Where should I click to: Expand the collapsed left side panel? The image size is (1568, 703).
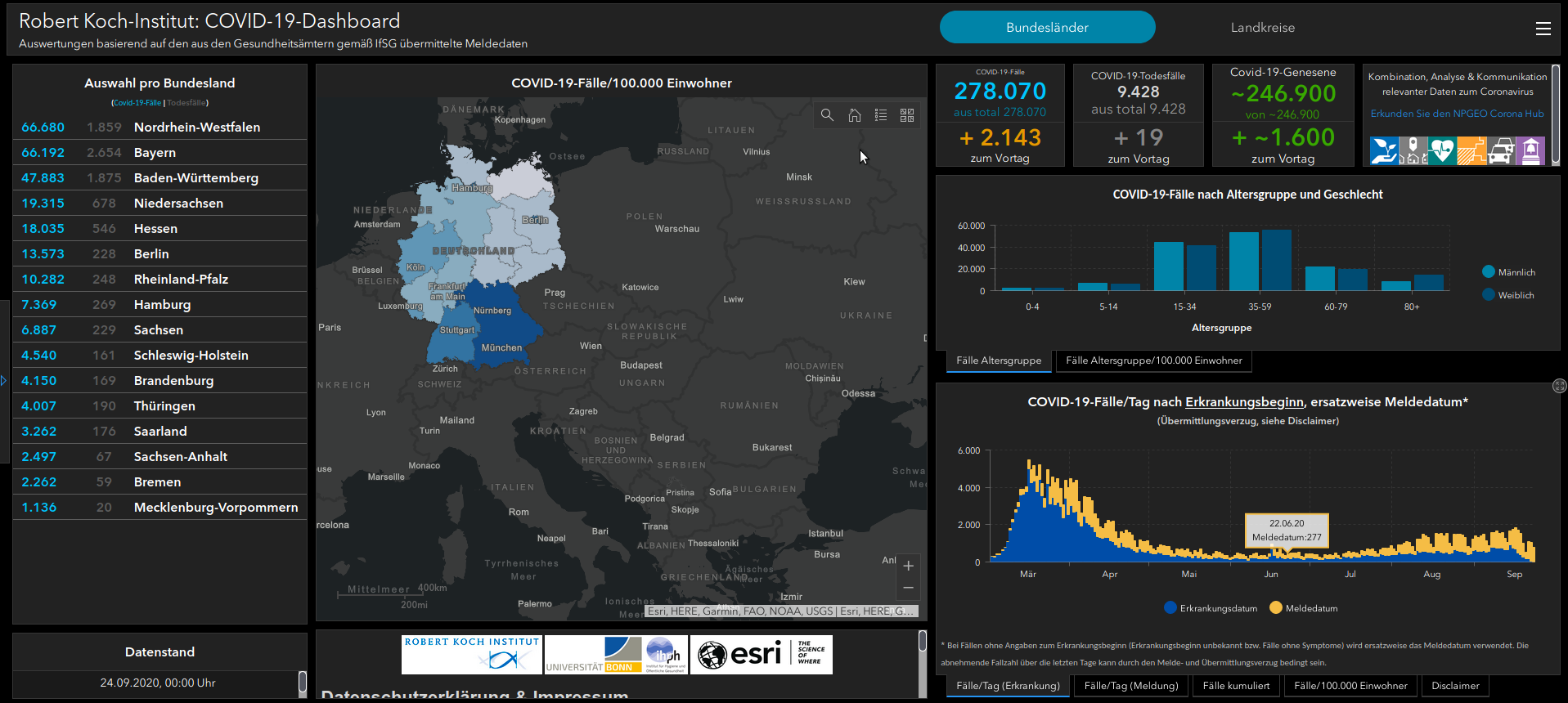[3, 380]
